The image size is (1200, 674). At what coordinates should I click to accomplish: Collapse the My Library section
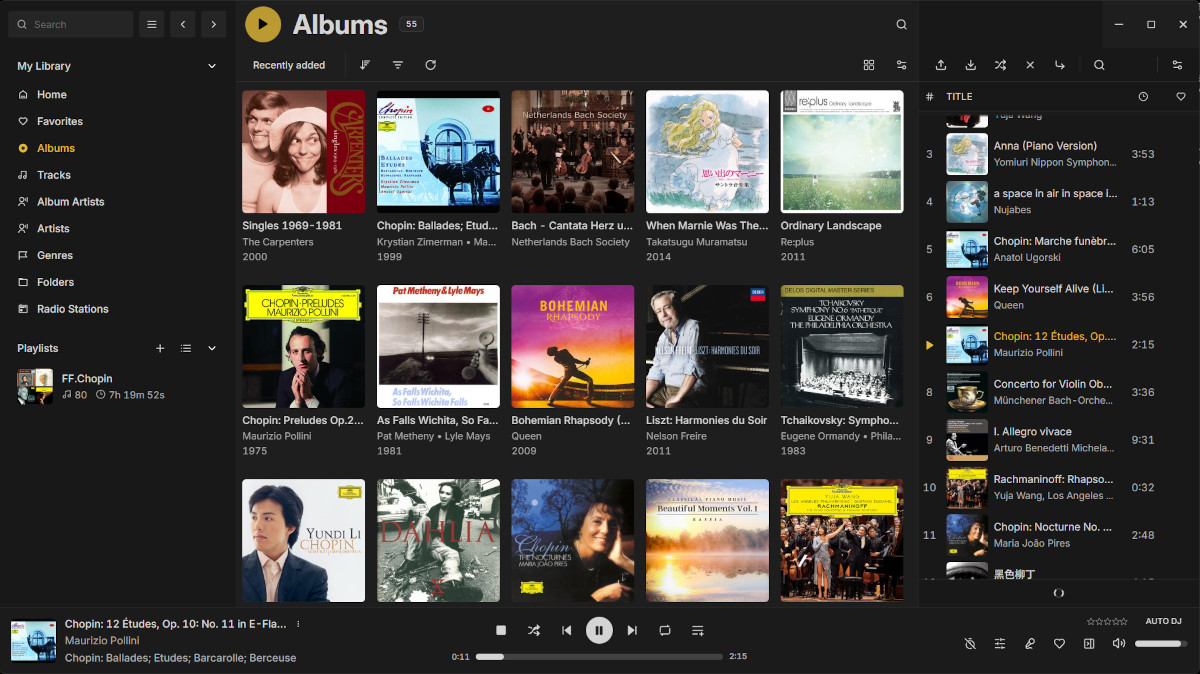pos(211,66)
